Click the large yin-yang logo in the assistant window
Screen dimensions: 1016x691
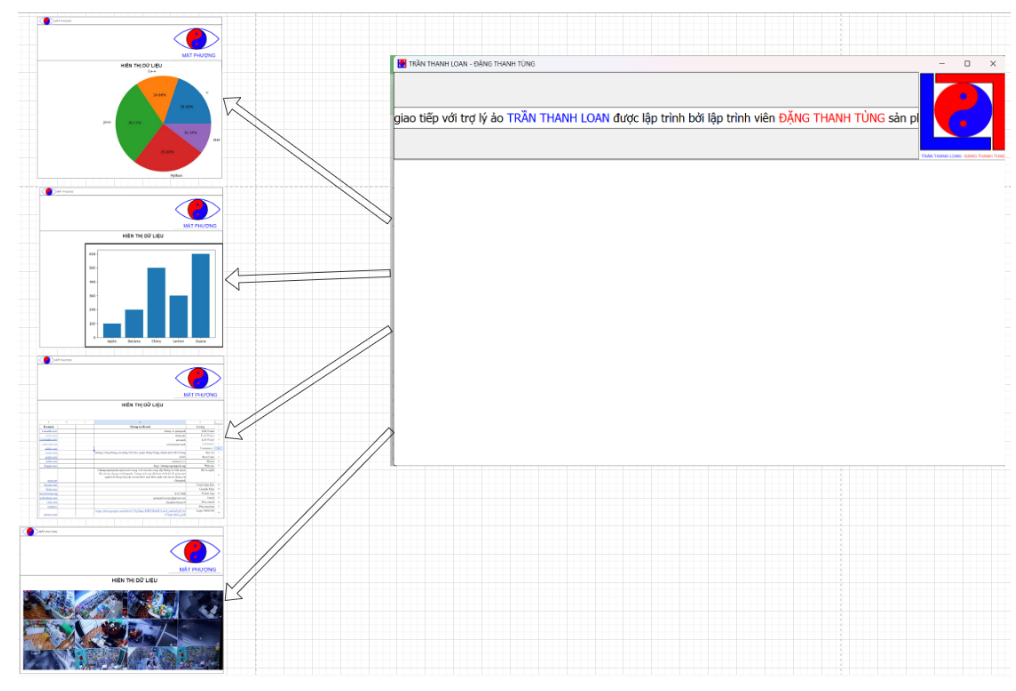click(962, 111)
